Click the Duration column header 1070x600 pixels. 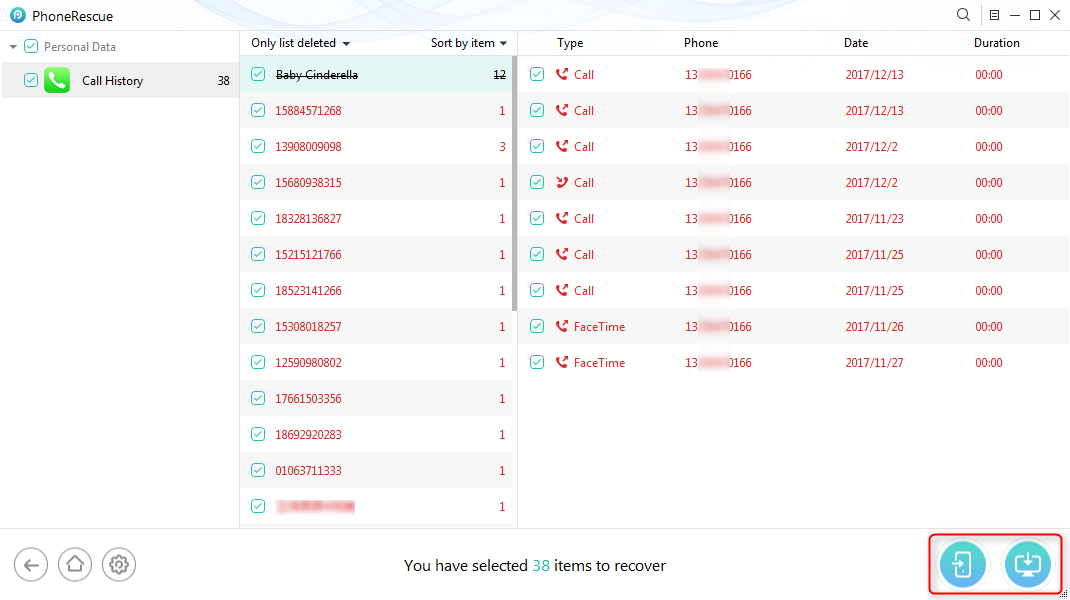996,43
